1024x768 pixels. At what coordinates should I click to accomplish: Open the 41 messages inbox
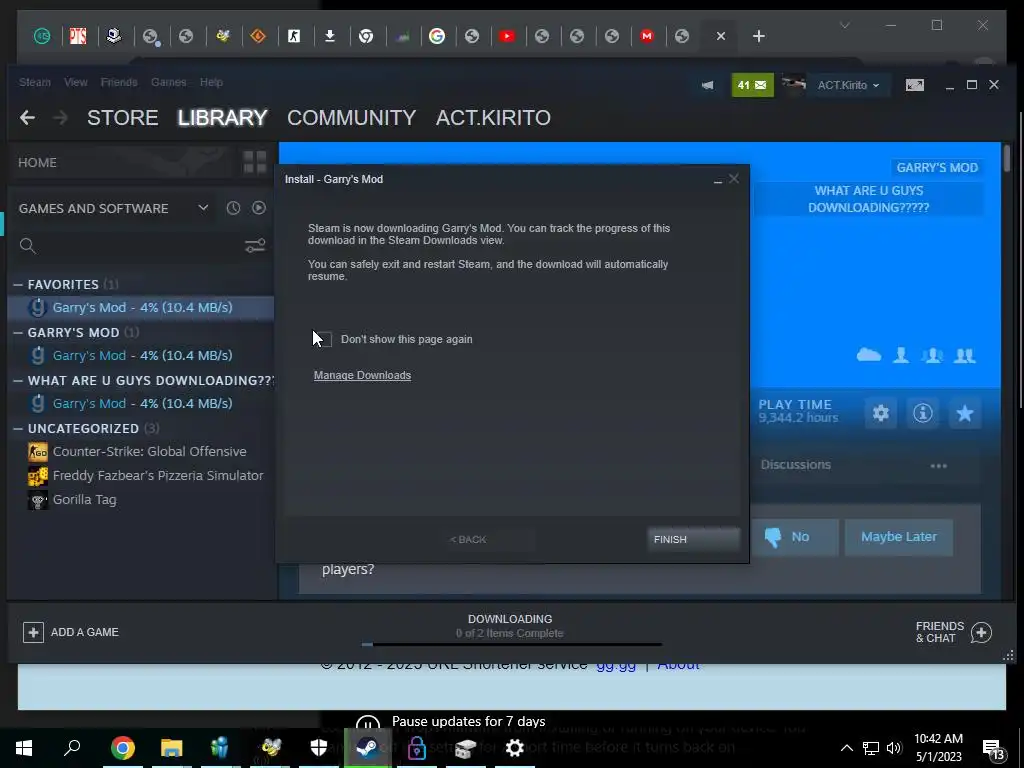pos(752,85)
